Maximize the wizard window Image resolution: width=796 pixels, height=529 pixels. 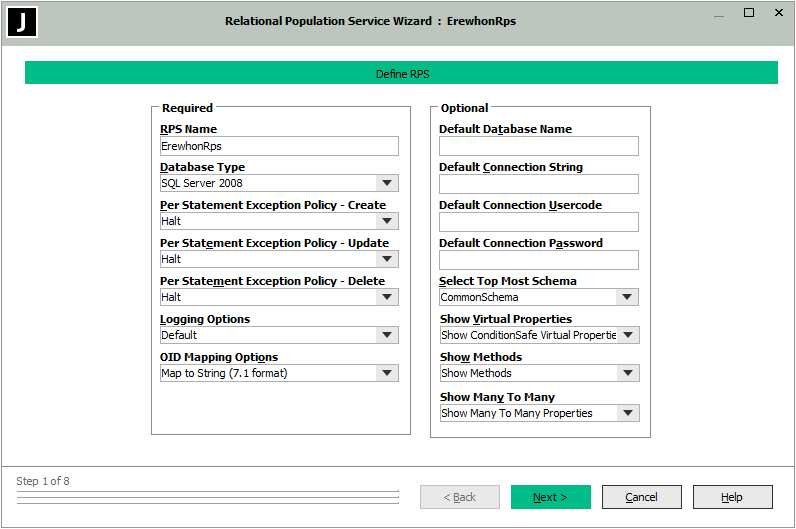749,13
